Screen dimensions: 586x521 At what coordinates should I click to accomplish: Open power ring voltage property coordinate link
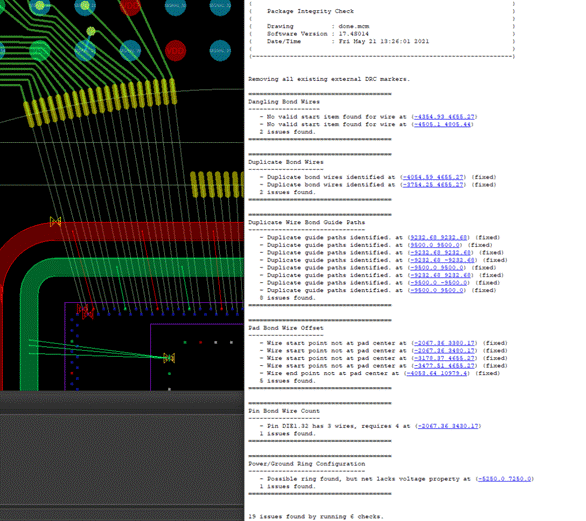pyautogui.click(x=505, y=478)
